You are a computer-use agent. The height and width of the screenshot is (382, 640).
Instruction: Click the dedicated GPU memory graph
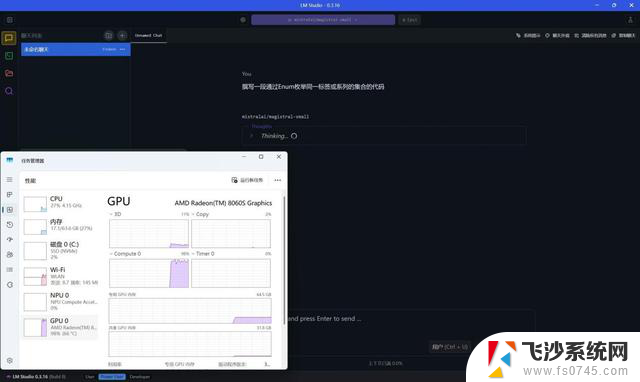190,311
